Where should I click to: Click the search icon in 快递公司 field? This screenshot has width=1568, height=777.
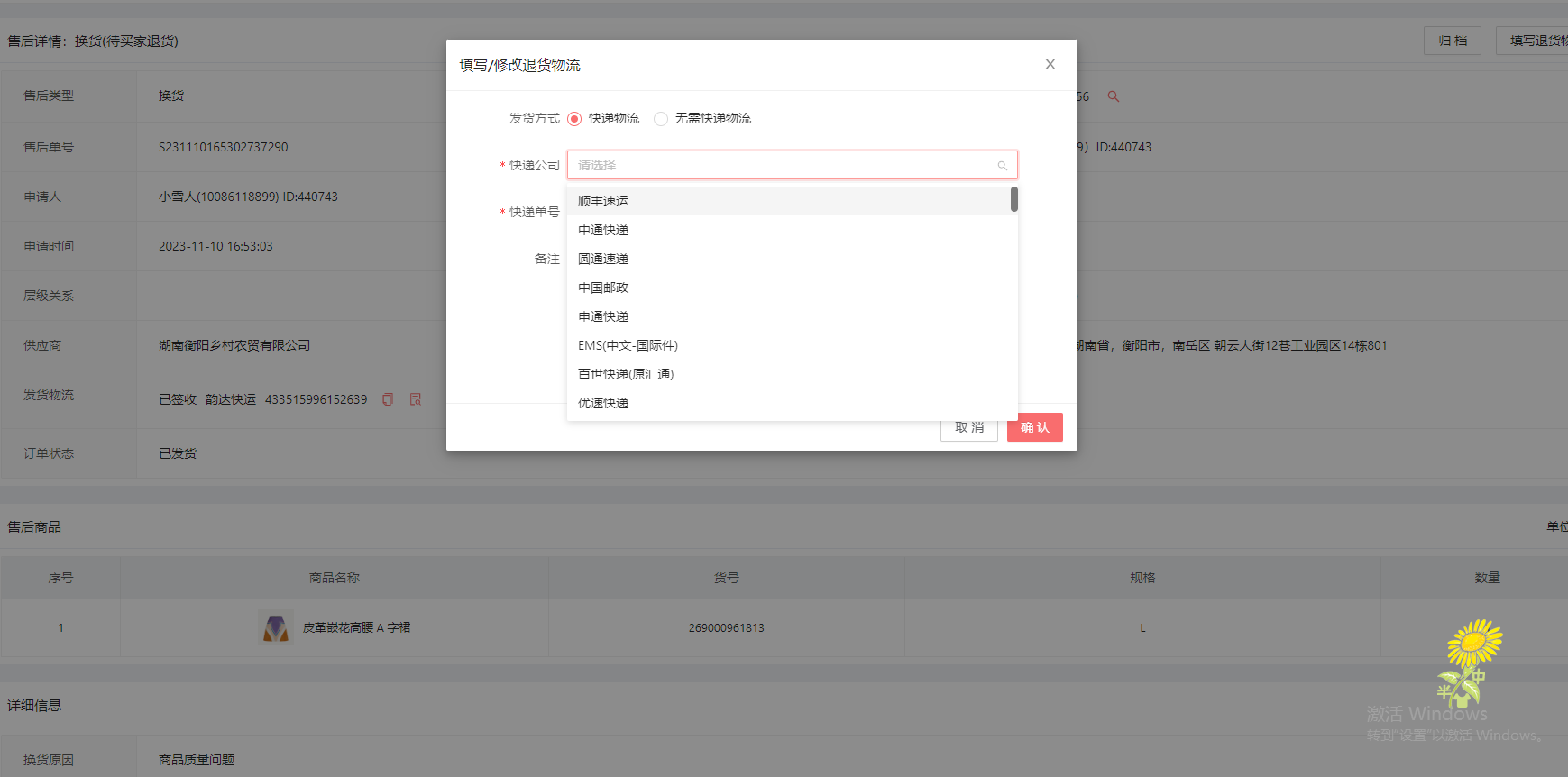pyautogui.click(x=1002, y=166)
